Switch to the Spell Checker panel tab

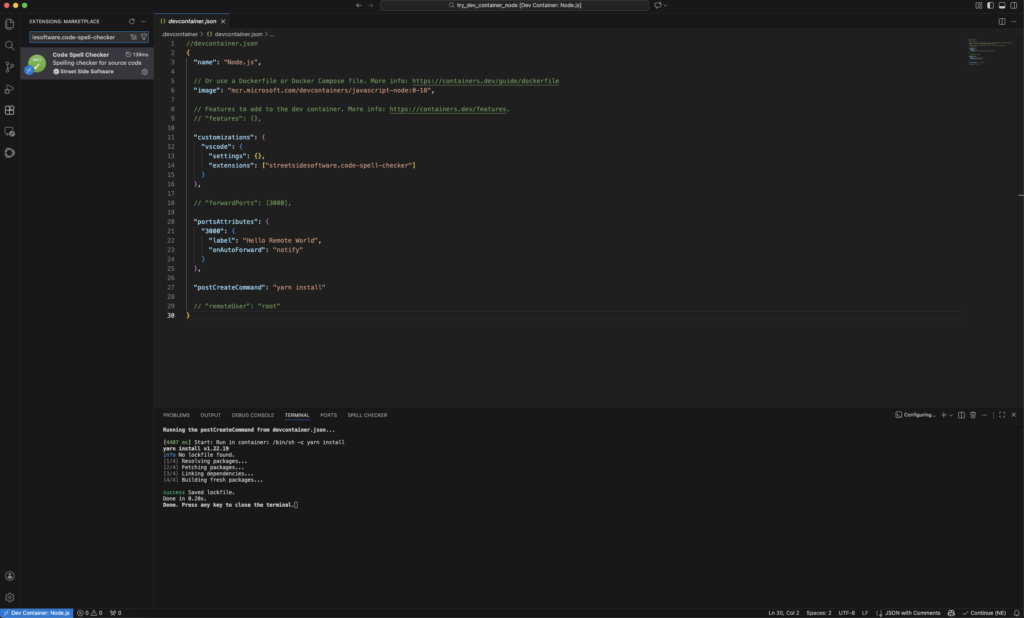(x=367, y=415)
